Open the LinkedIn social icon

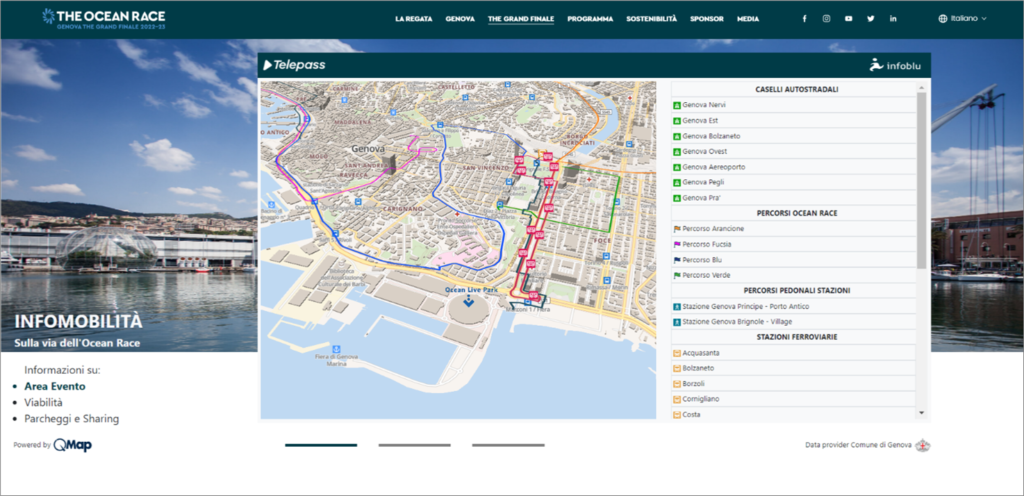(893, 19)
